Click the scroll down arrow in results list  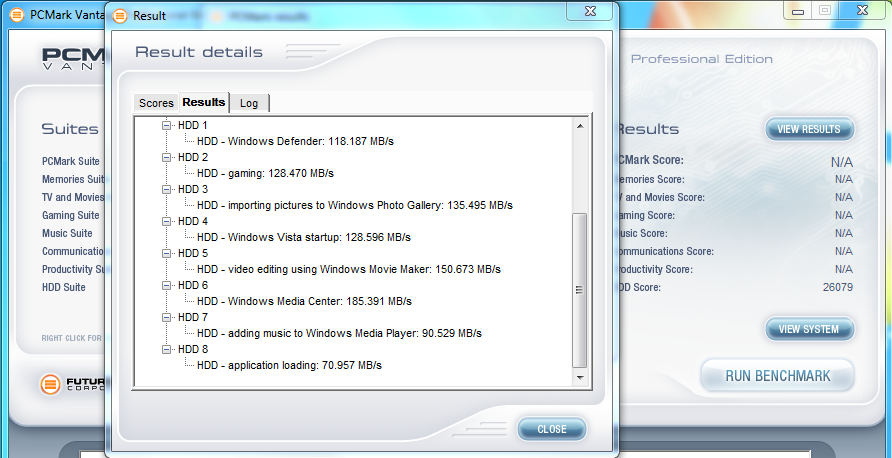tap(580, 377)
